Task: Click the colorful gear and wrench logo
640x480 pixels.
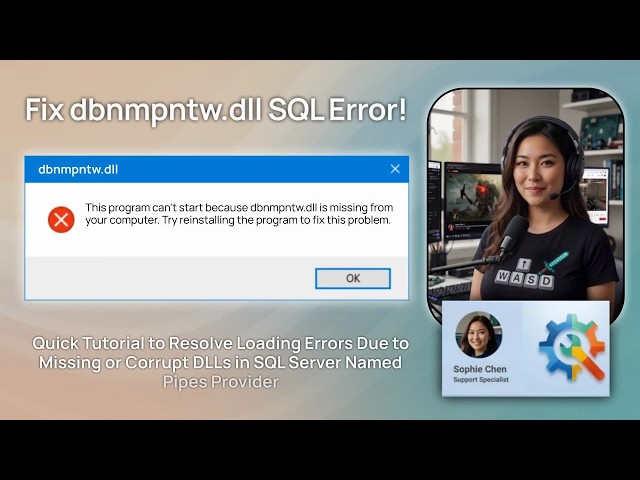Action: coord(571,347)
